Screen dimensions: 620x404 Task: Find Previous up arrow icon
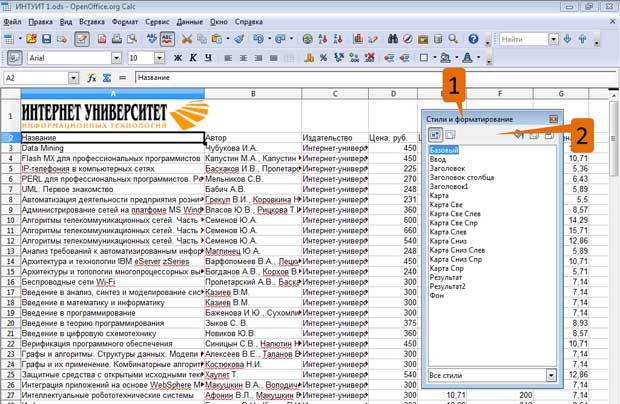point(582,39)
